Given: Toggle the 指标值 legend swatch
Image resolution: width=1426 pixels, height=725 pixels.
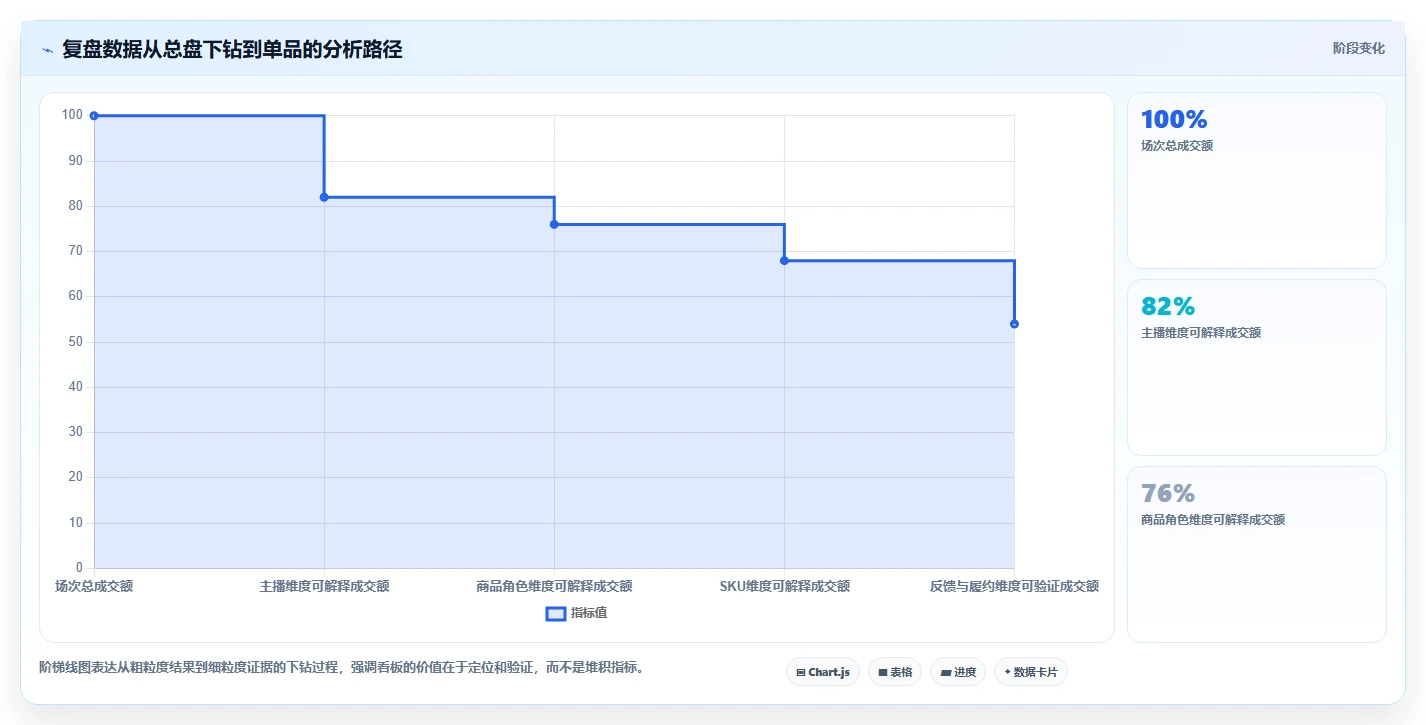Looking at the screenshot, I should (x=556, y=613).
